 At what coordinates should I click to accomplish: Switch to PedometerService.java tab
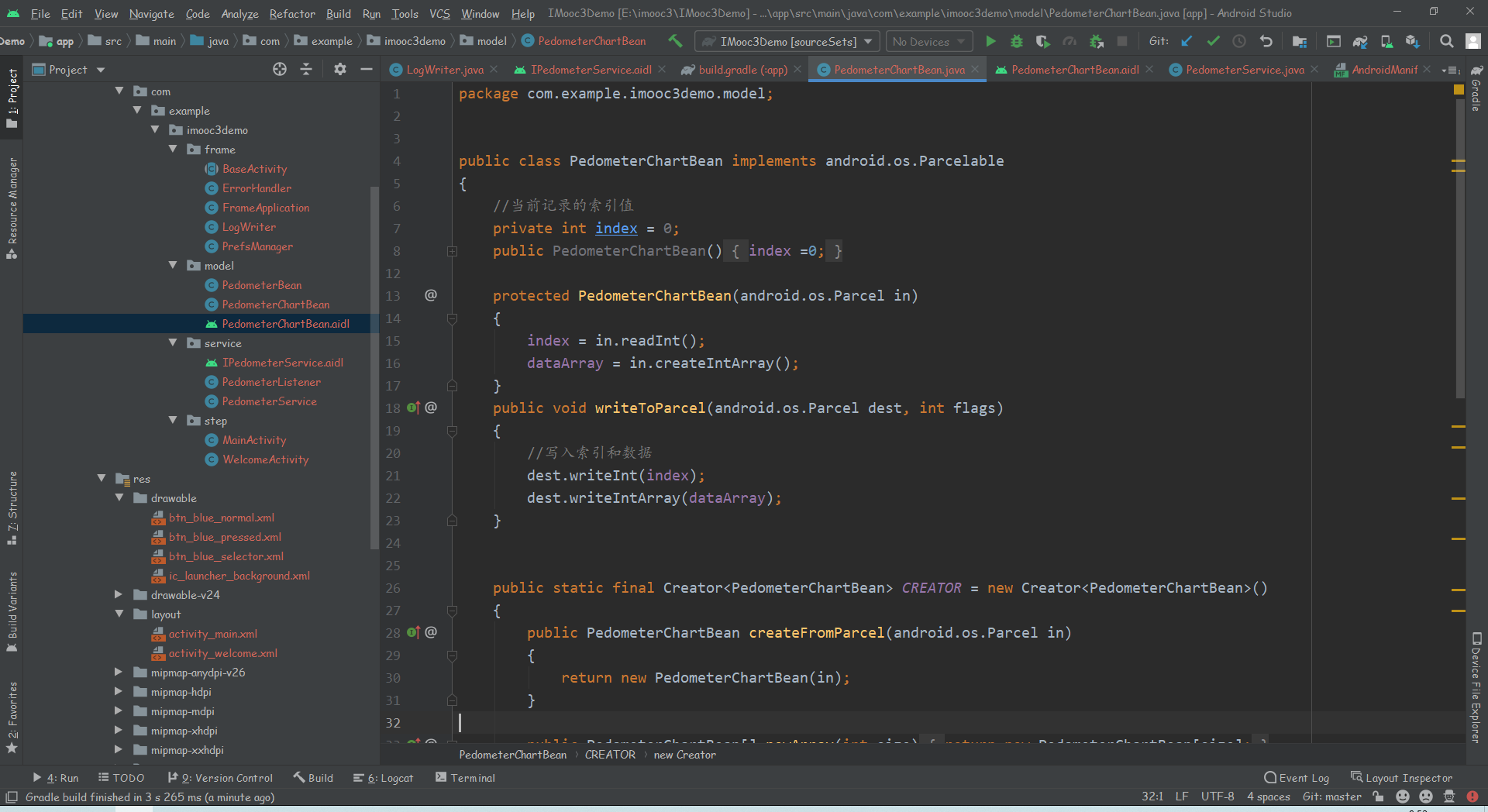tap(1244, 70)
